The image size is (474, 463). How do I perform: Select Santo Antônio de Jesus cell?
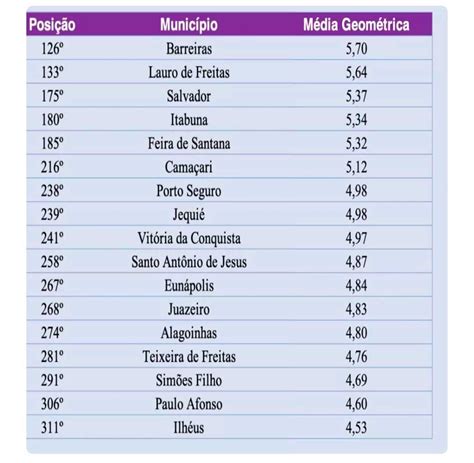click(x=189, y=262)
